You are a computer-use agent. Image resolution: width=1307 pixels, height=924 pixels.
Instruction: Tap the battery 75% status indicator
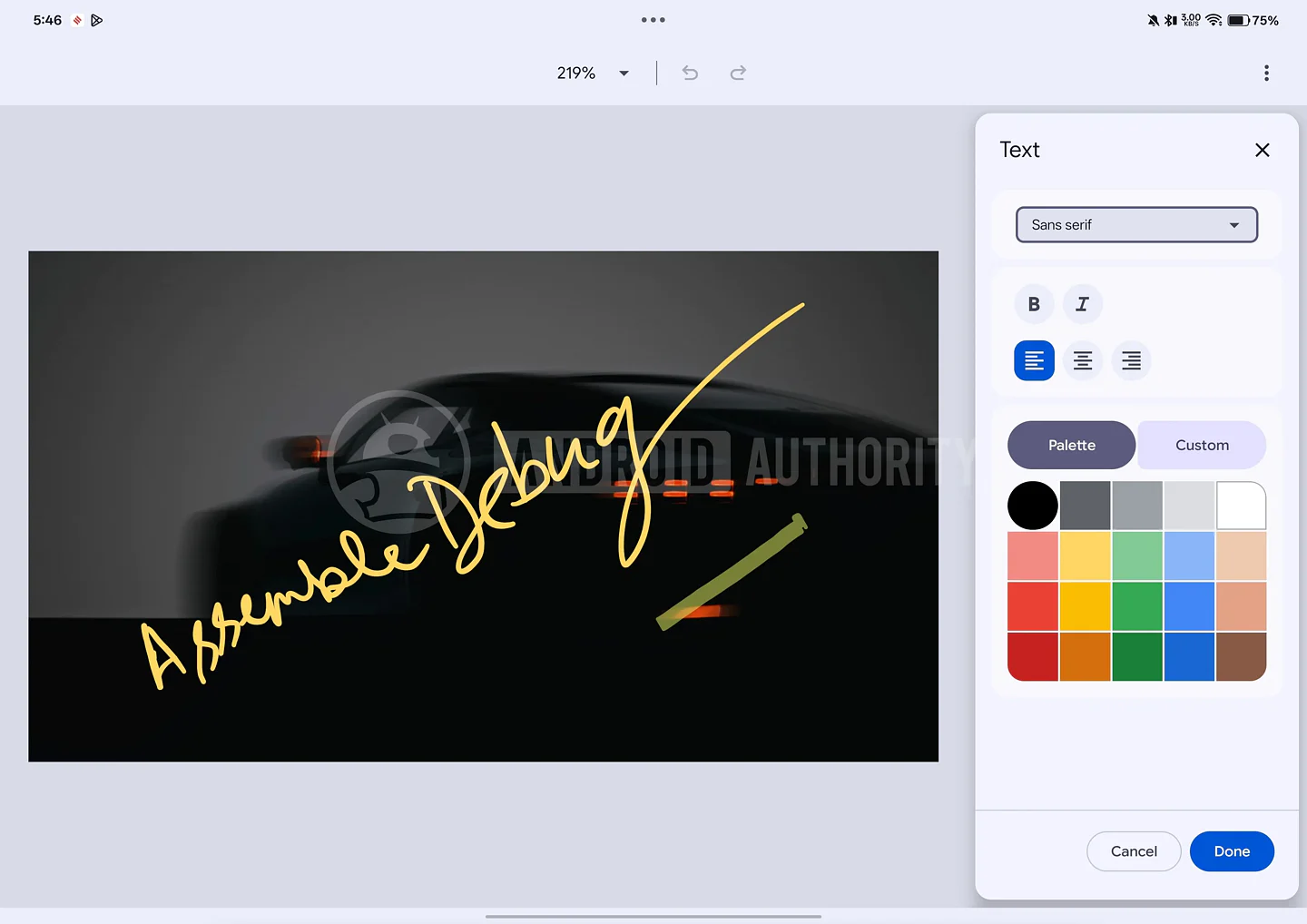tap(1253, 20)
